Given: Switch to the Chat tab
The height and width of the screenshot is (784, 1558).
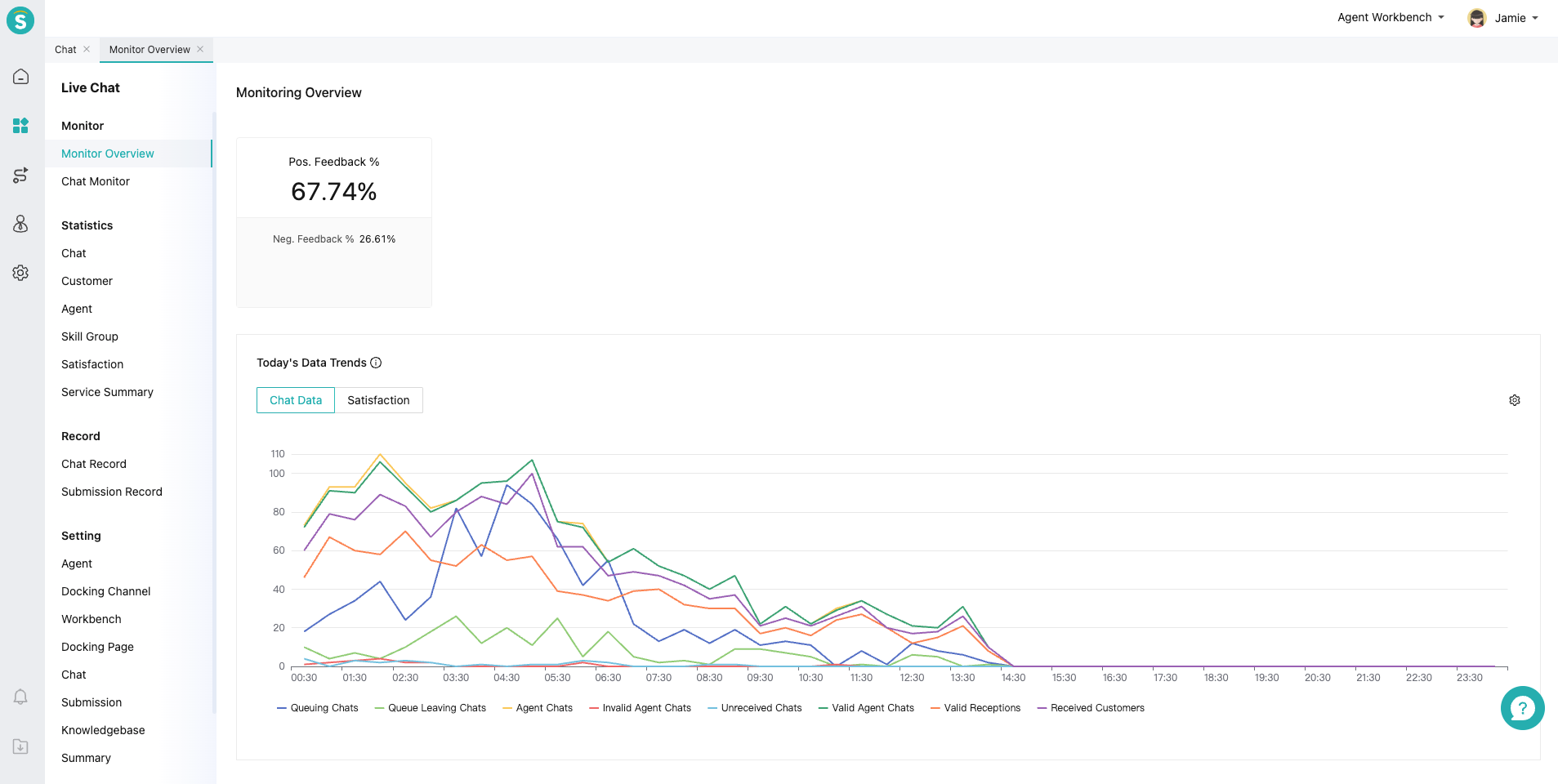Looking at the screenshot, I should [x=65, y=50].
